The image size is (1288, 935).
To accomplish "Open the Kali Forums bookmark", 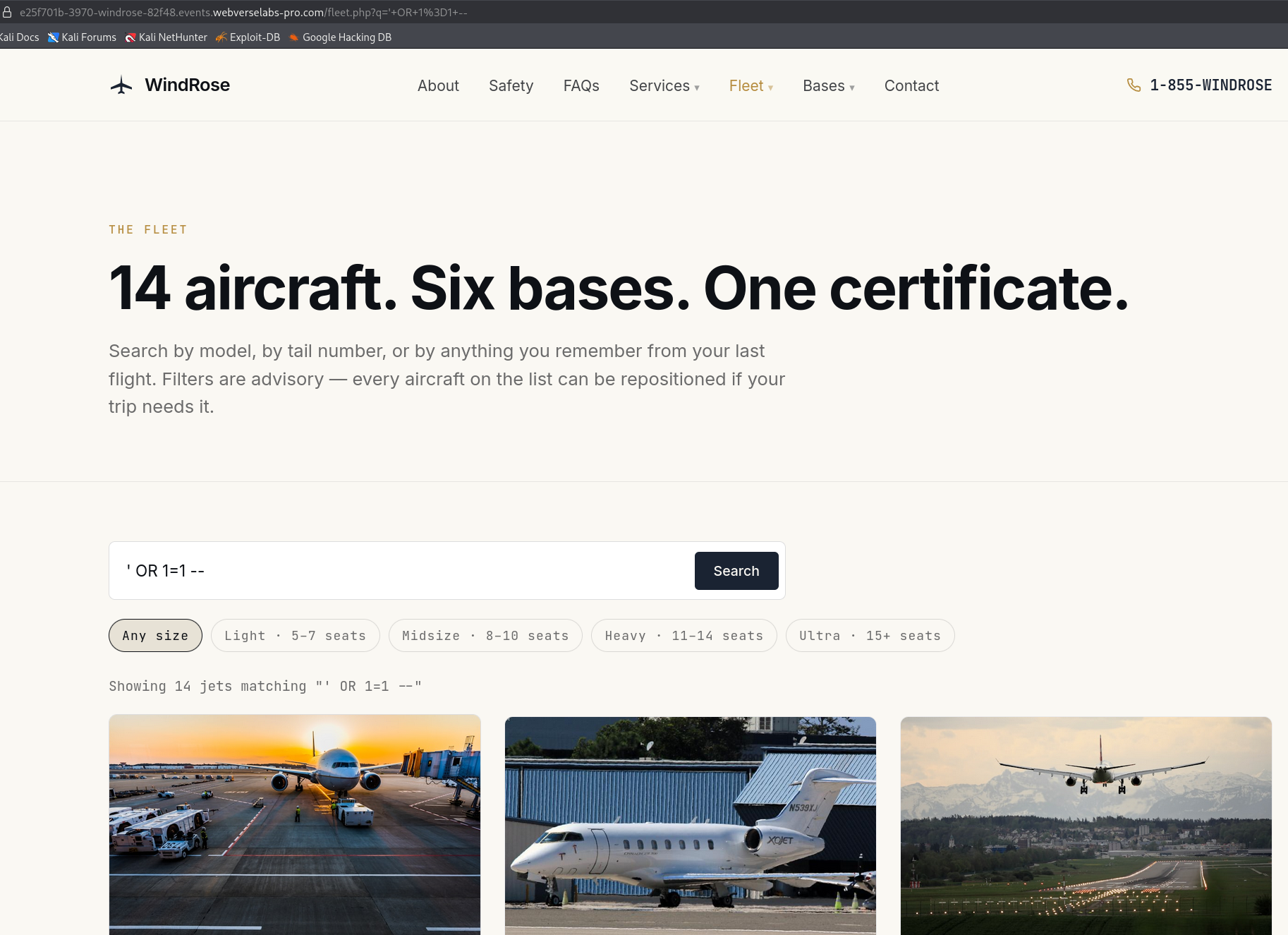I will (x=82, y=37).
